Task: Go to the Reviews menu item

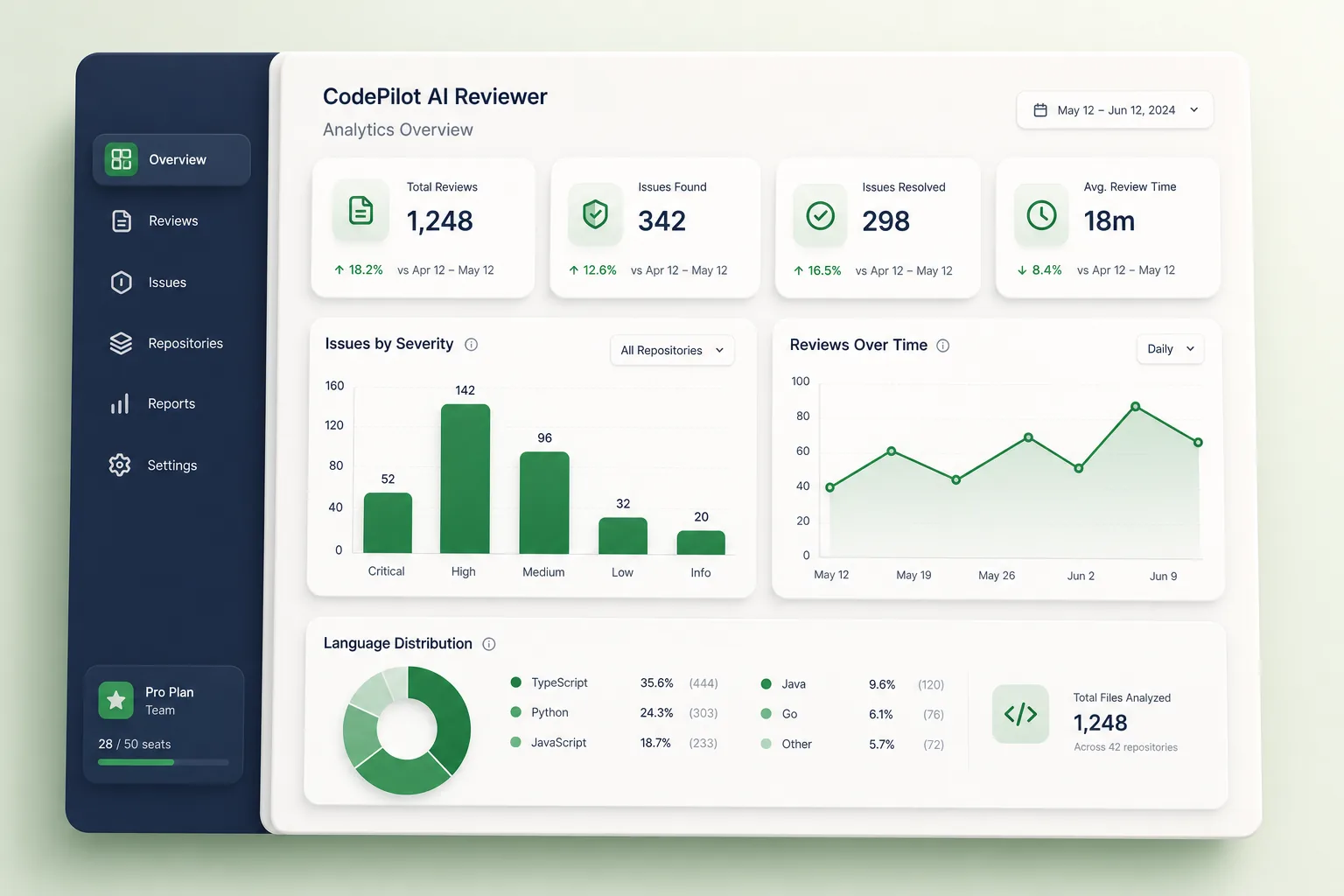Action: [171, 221]
